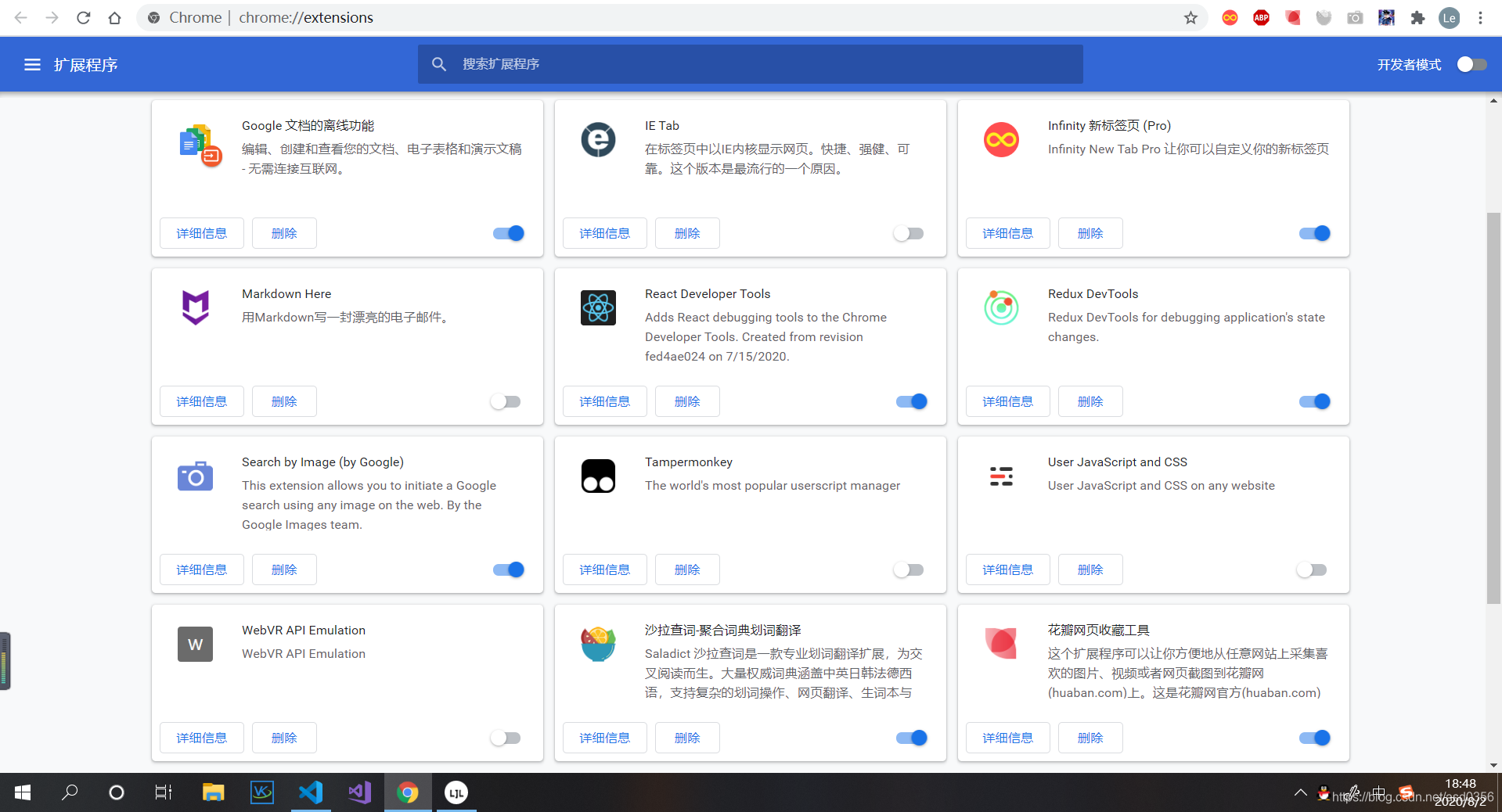The image size is (1502, 812).
Task: Disable the Saladict extension
Action: [x=912, y=738]
